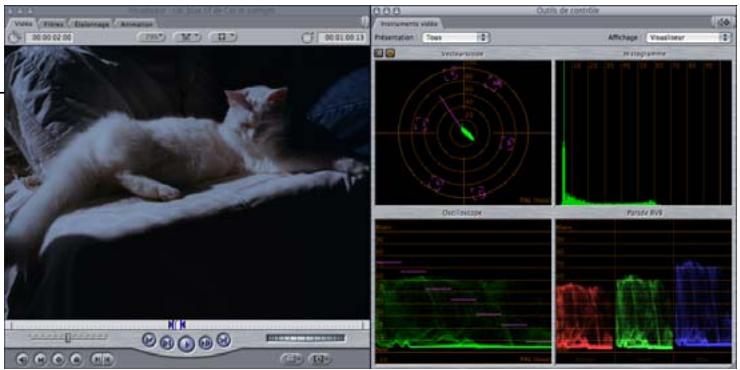Set the In point with Mark In
Image resolution: width=740 pixels, height=370 pixels.
(97, 359)
